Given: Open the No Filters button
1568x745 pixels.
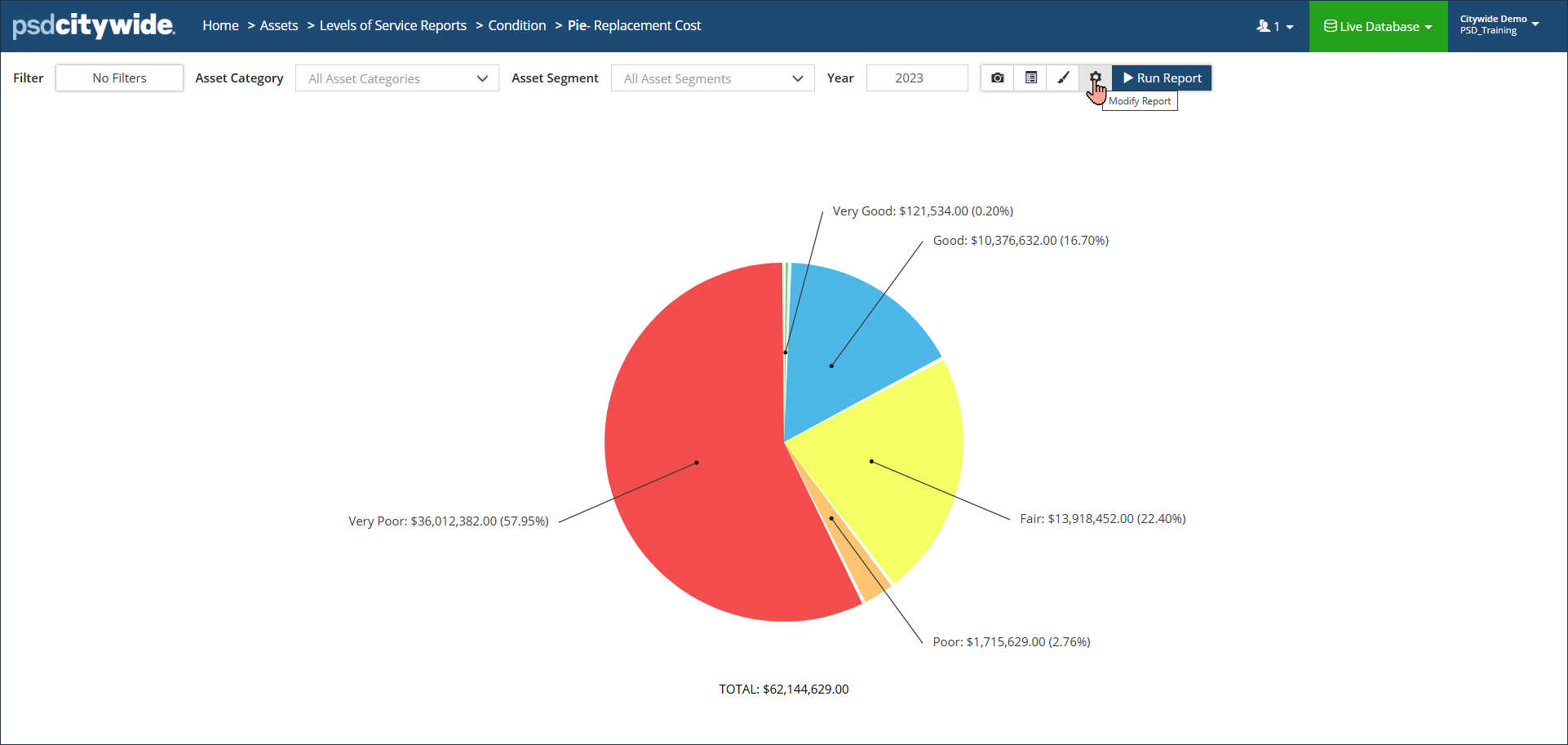Looking at the screenshot, I should [x=119, y=78].
